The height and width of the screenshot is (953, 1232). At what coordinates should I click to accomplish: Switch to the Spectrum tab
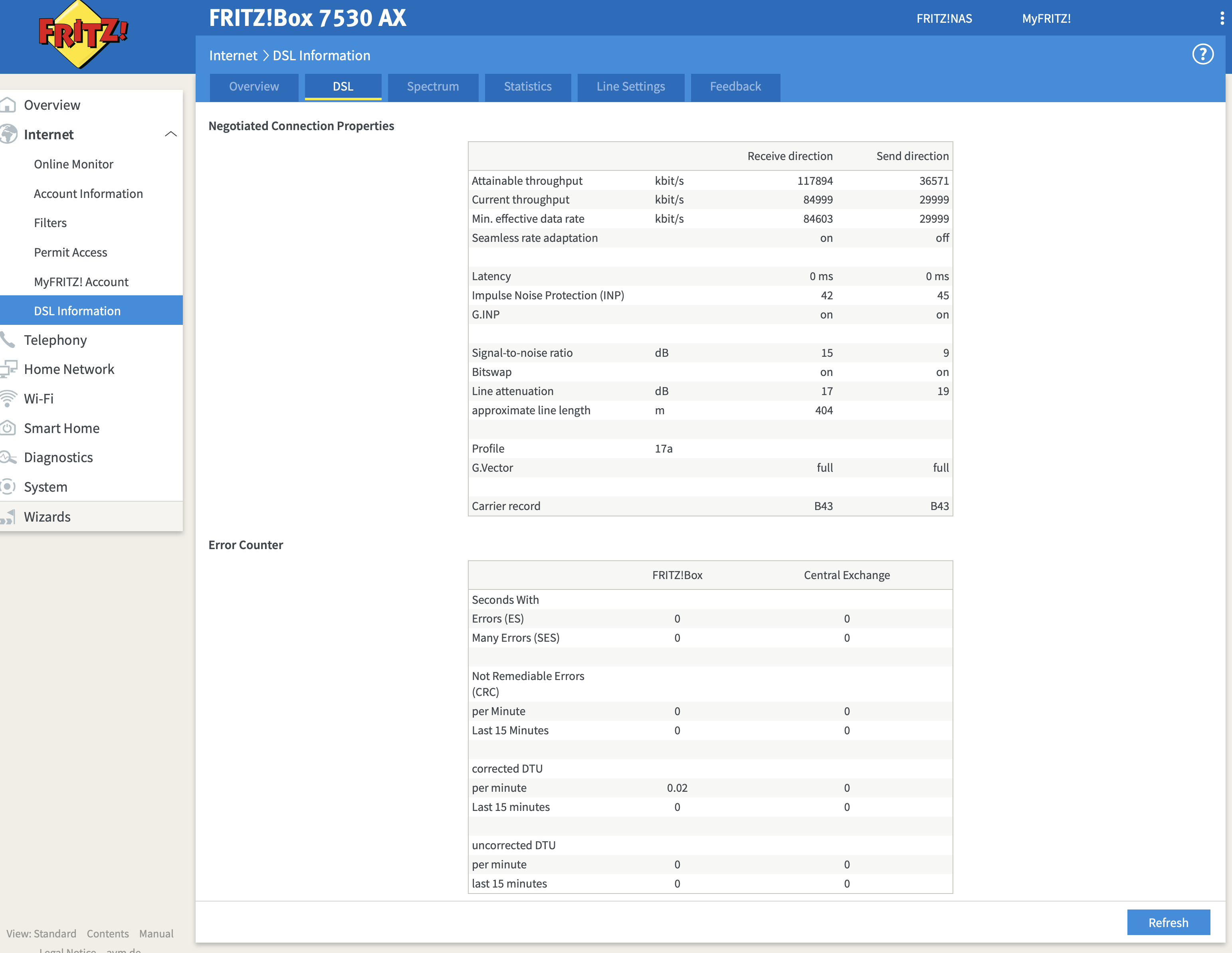tap(433, 87)
